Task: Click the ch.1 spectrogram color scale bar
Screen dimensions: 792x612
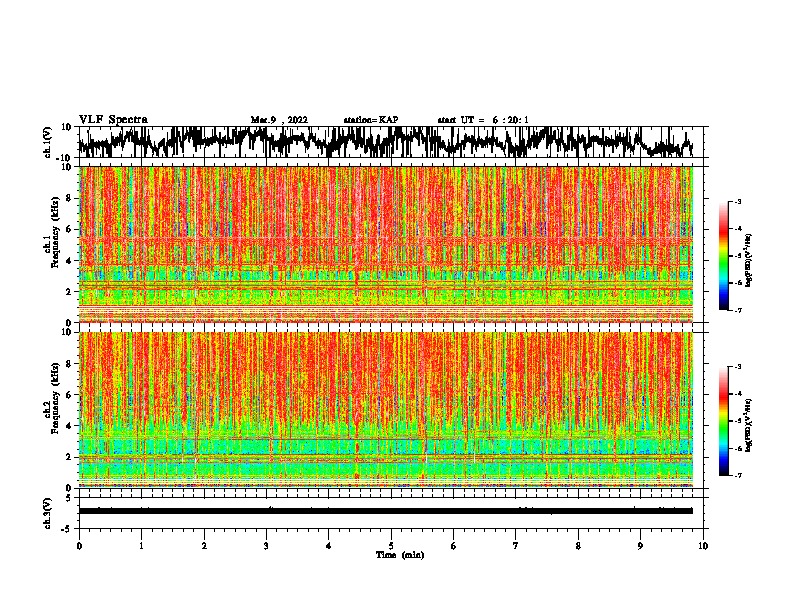Action: tap(724, 256)
